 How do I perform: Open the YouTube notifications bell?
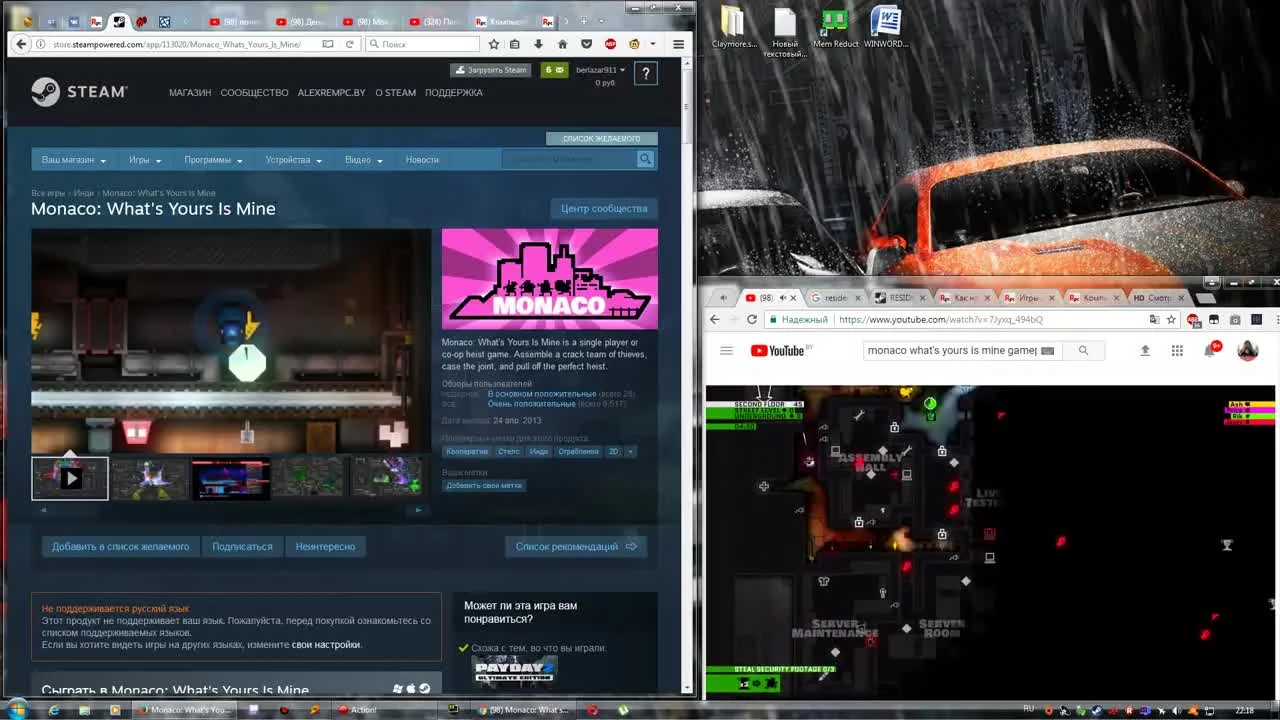(x=1210, y=350)
